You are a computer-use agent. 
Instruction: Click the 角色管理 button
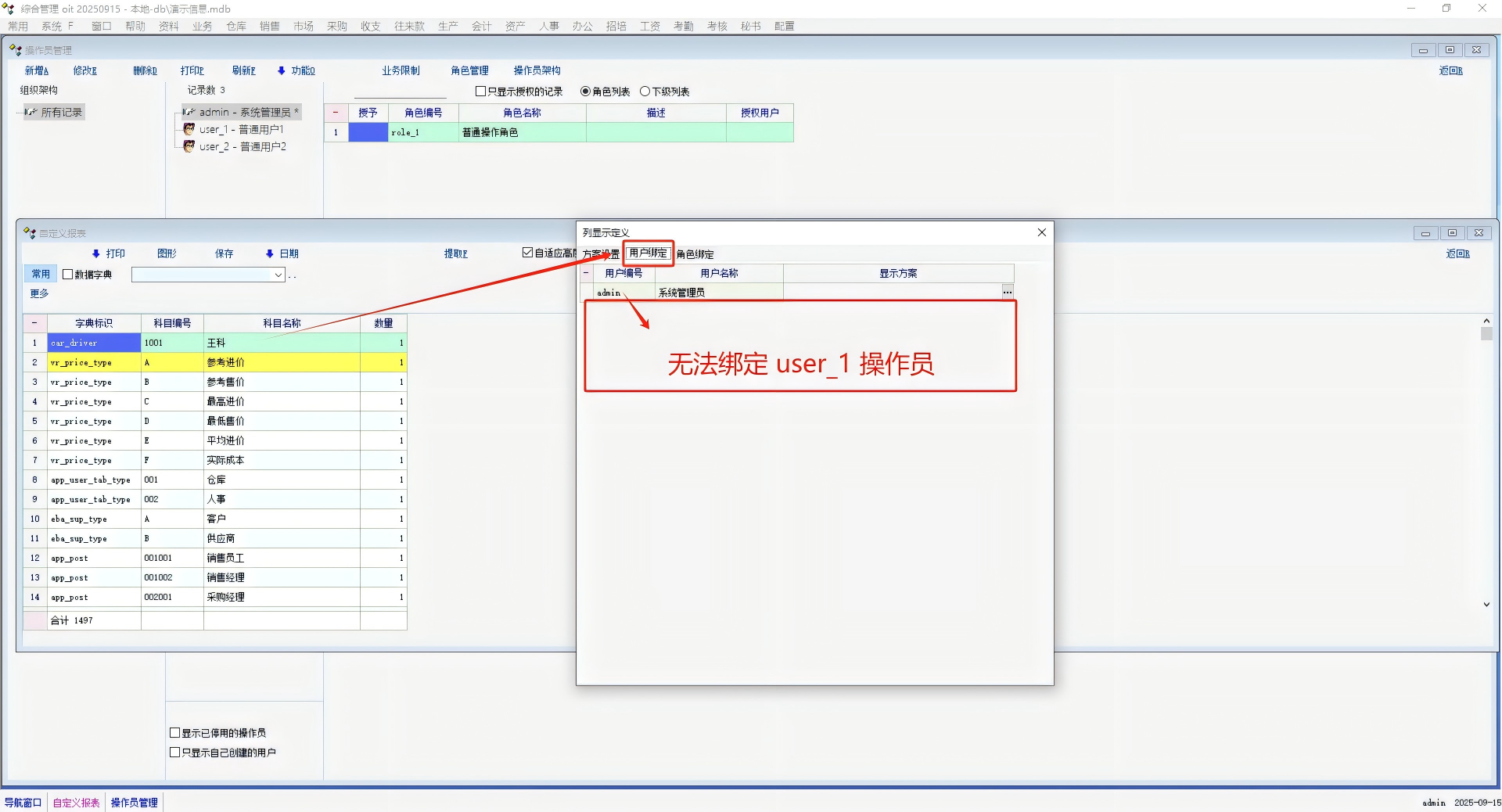[469, 70]
